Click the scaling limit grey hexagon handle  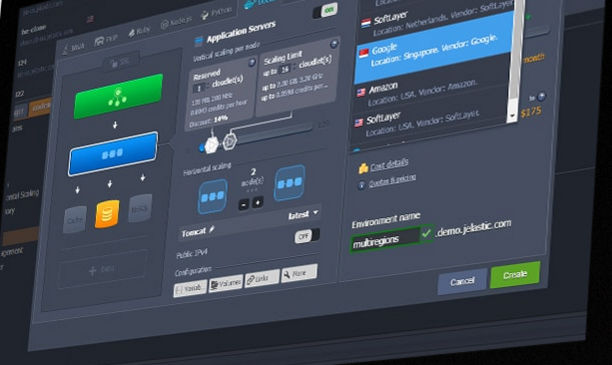tap(230, 142)
